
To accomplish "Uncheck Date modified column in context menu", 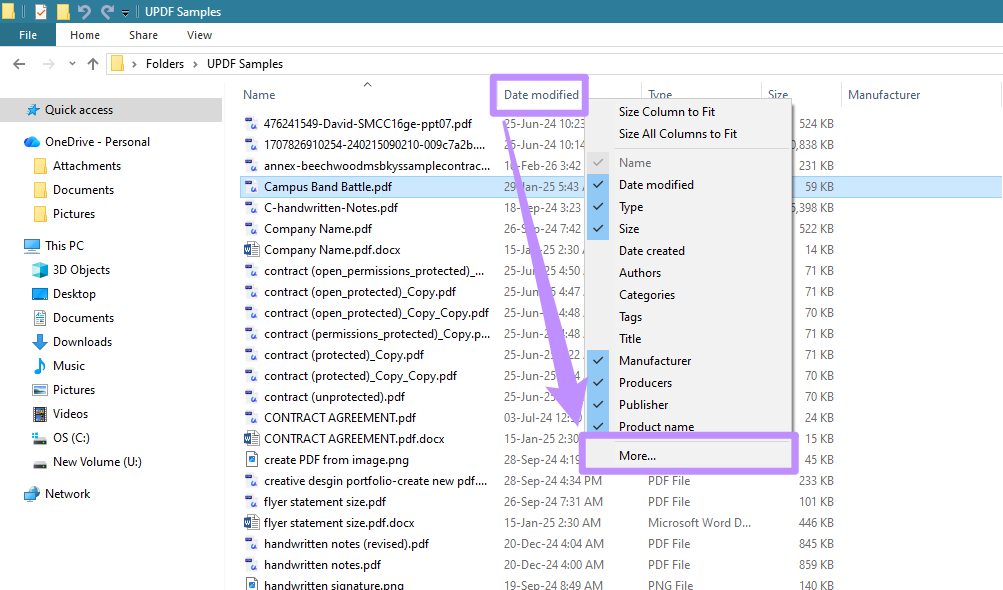I will pos(656,185).
